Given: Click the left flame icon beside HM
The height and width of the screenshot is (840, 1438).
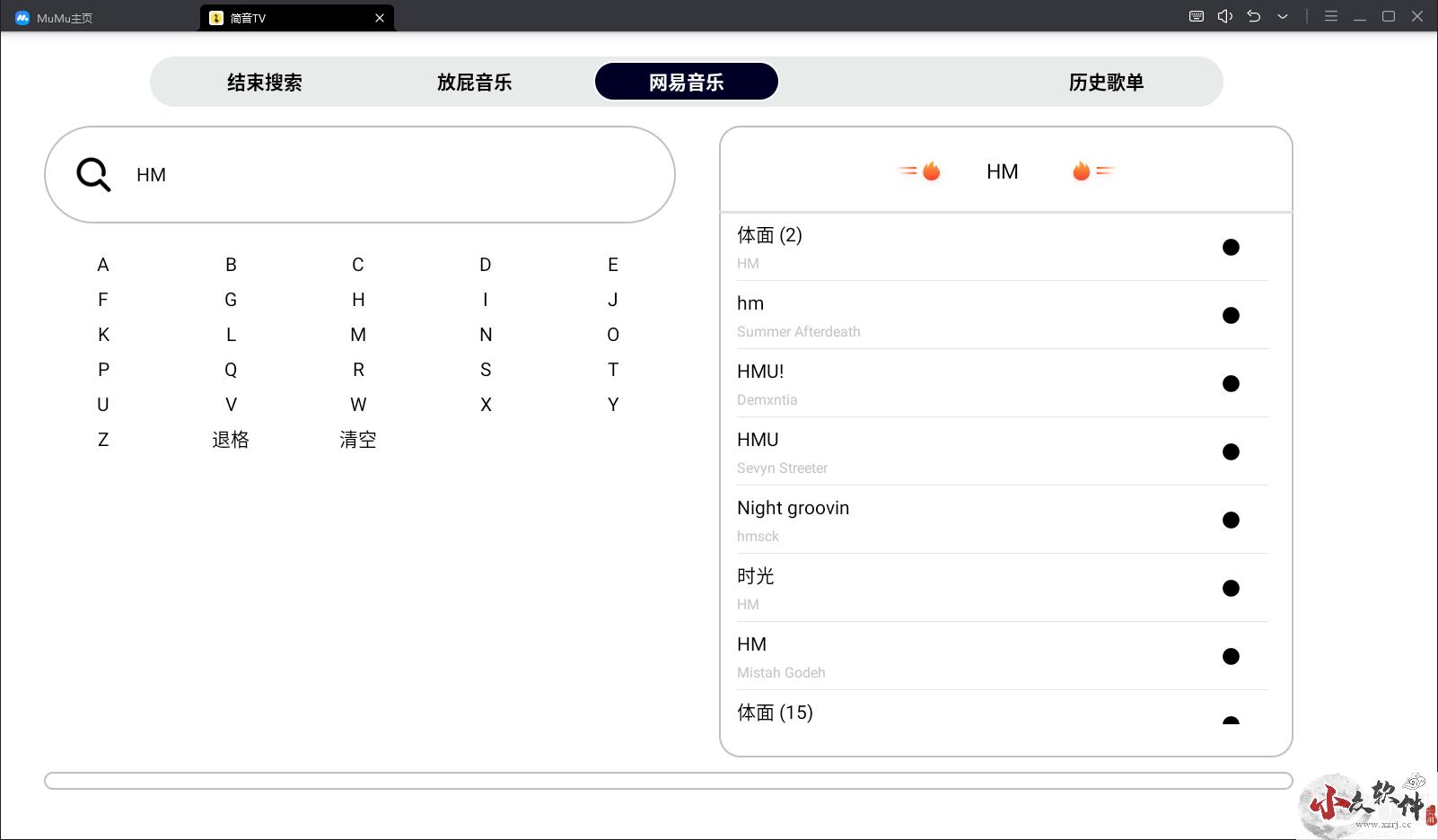Looking at the screenshot, I should (920, 171).
